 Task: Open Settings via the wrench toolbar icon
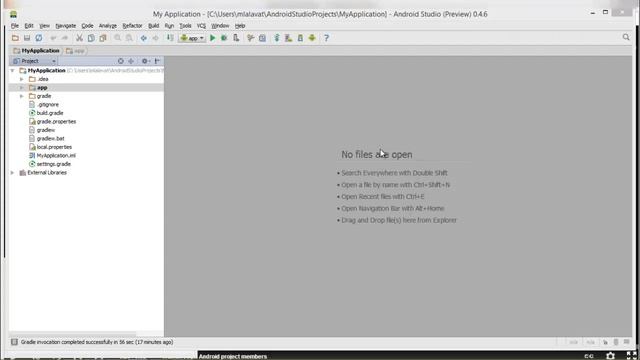pos(251,38)
